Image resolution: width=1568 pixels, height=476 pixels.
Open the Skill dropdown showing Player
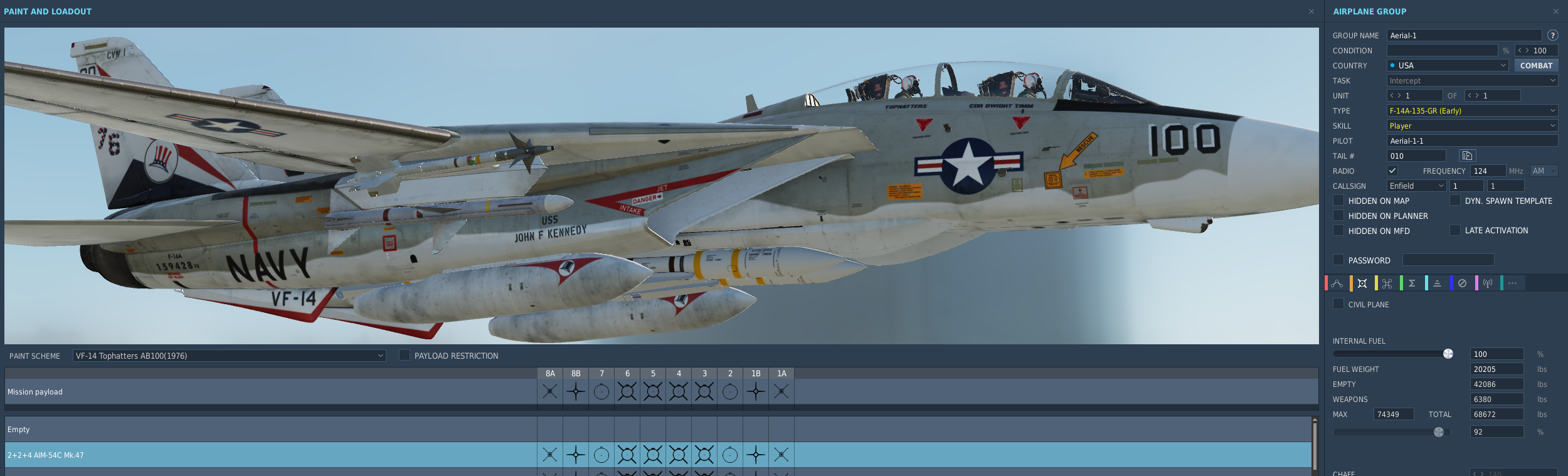[x=1472, y=125]
